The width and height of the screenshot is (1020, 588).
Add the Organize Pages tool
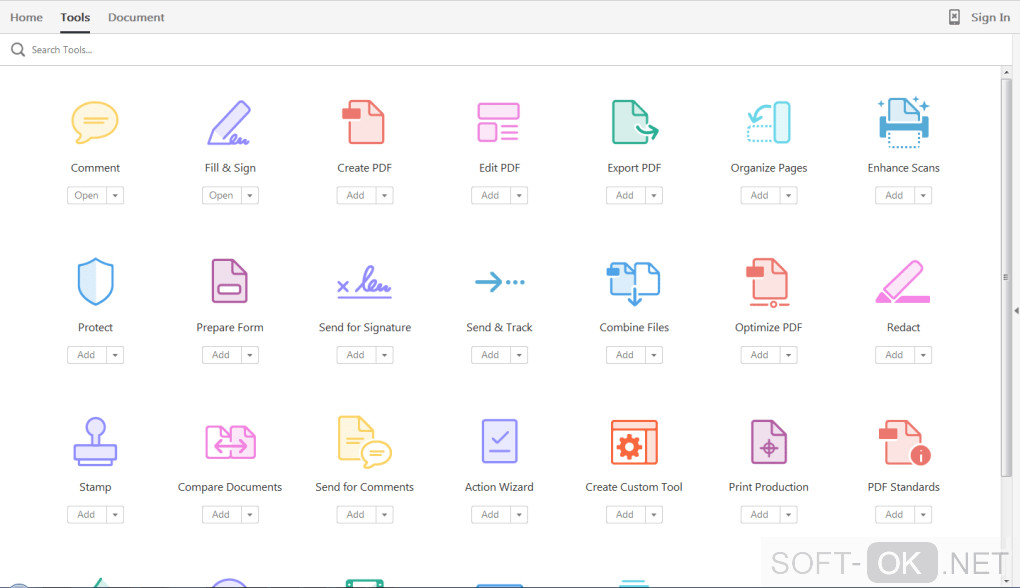[760, 195]
